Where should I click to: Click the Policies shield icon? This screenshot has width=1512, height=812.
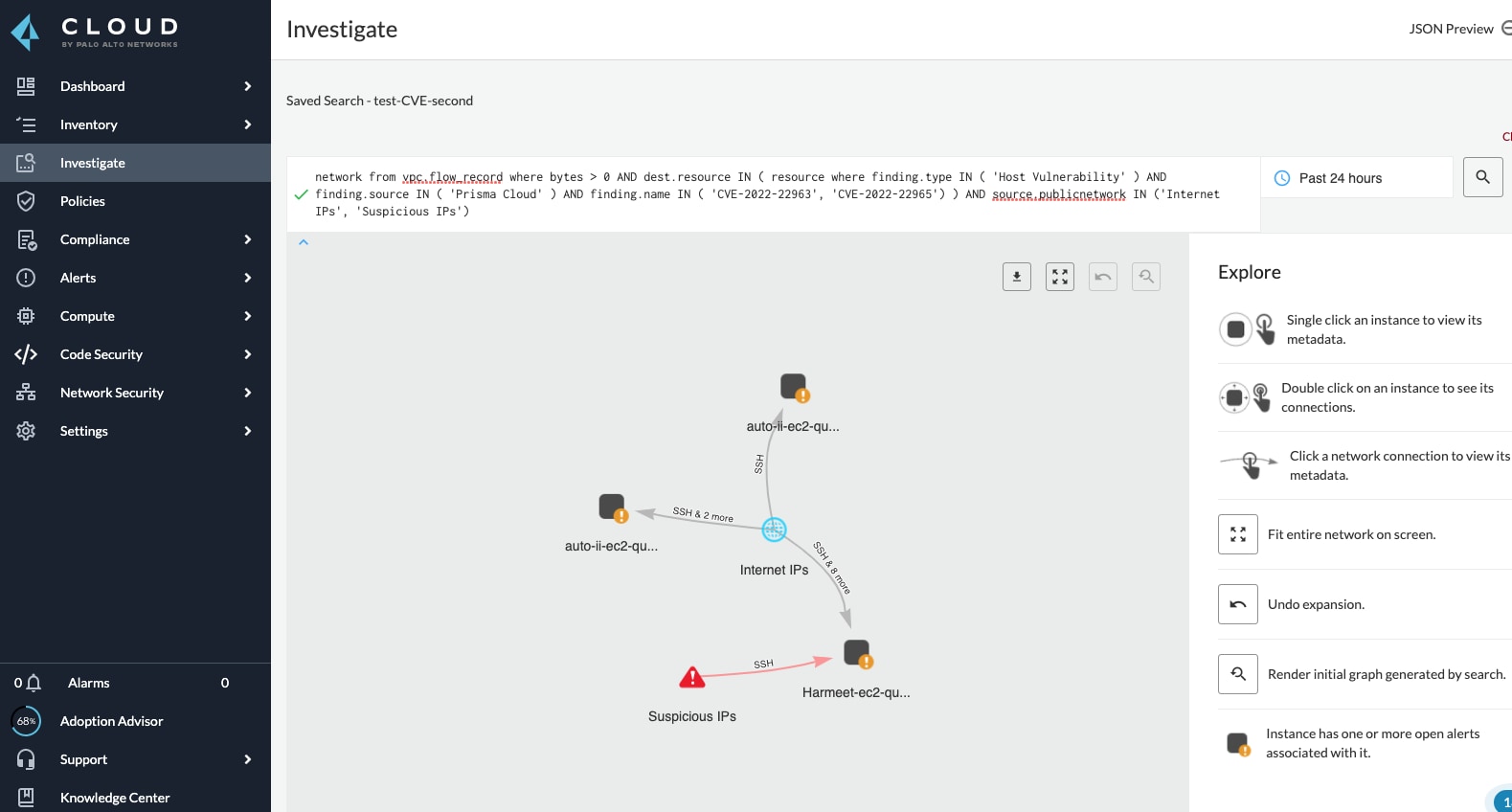[x=26, y=201]
